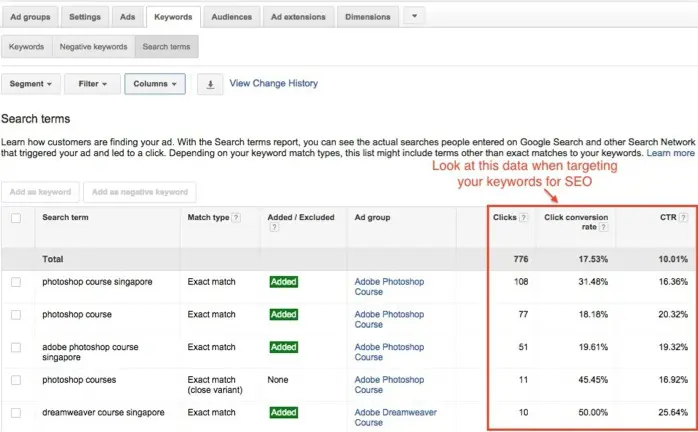Click the Added badge for dreamweaver course singapore
698x432 pixels.
[x=284, y=413]
